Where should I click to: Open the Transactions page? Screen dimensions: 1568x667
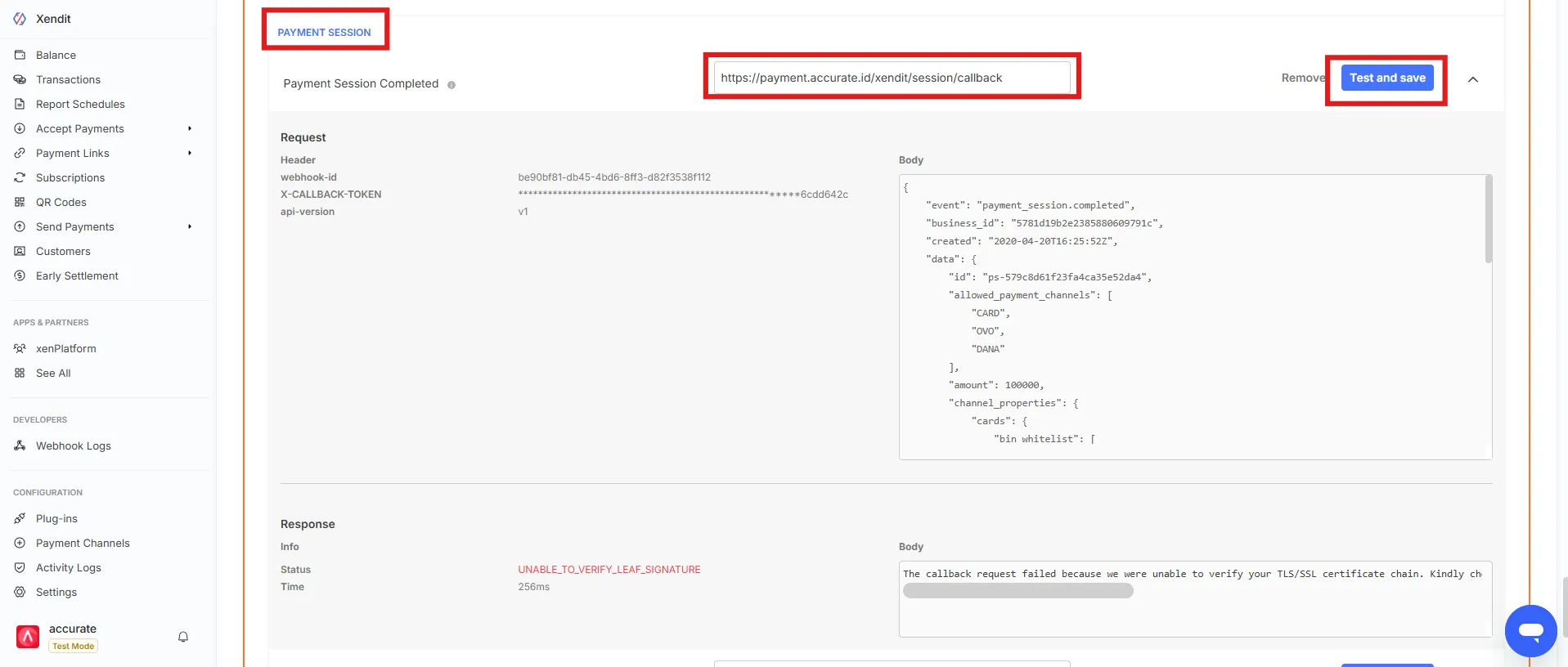(x=68, y=79)
